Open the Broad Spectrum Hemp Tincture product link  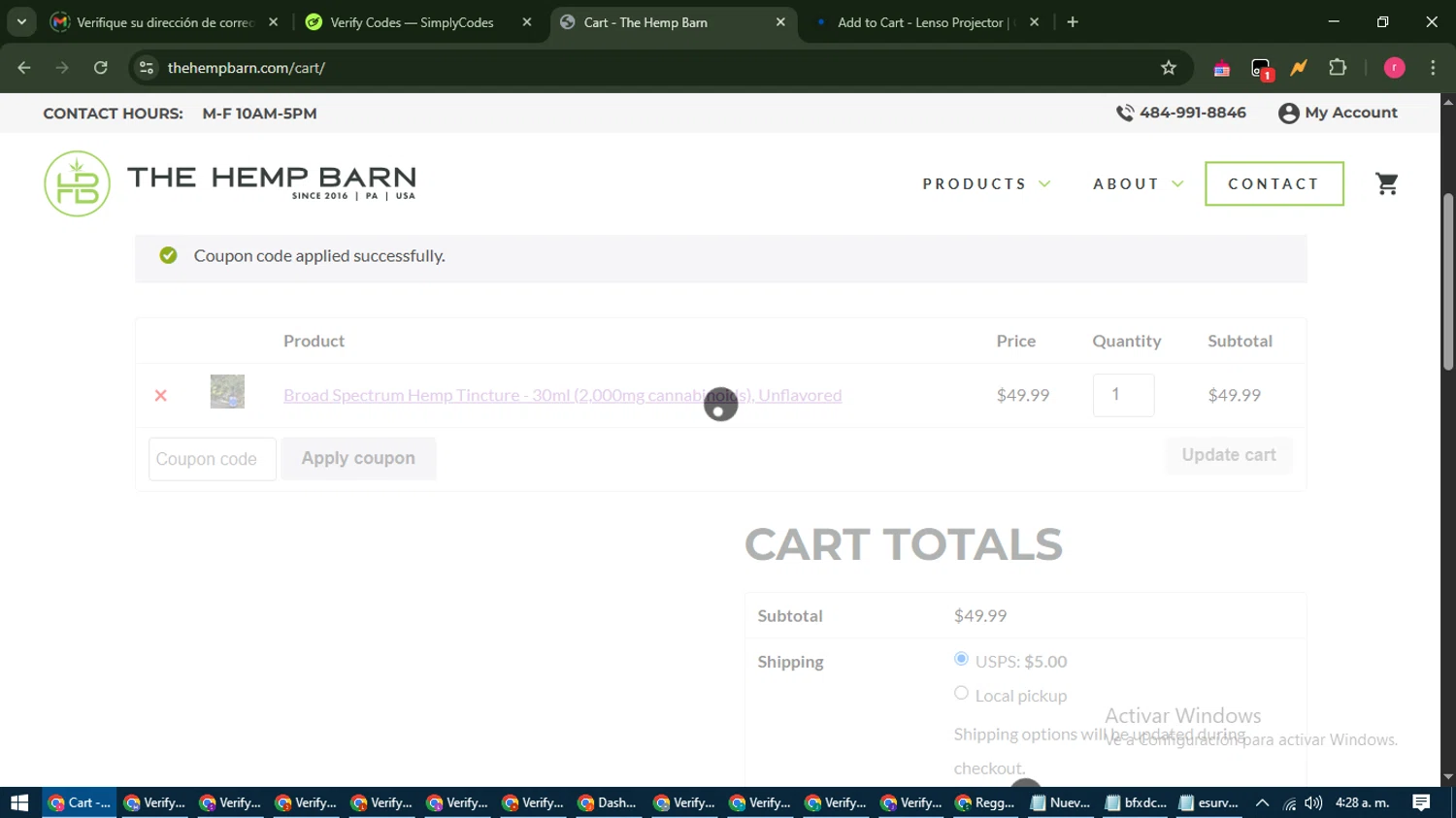(562, 395)
